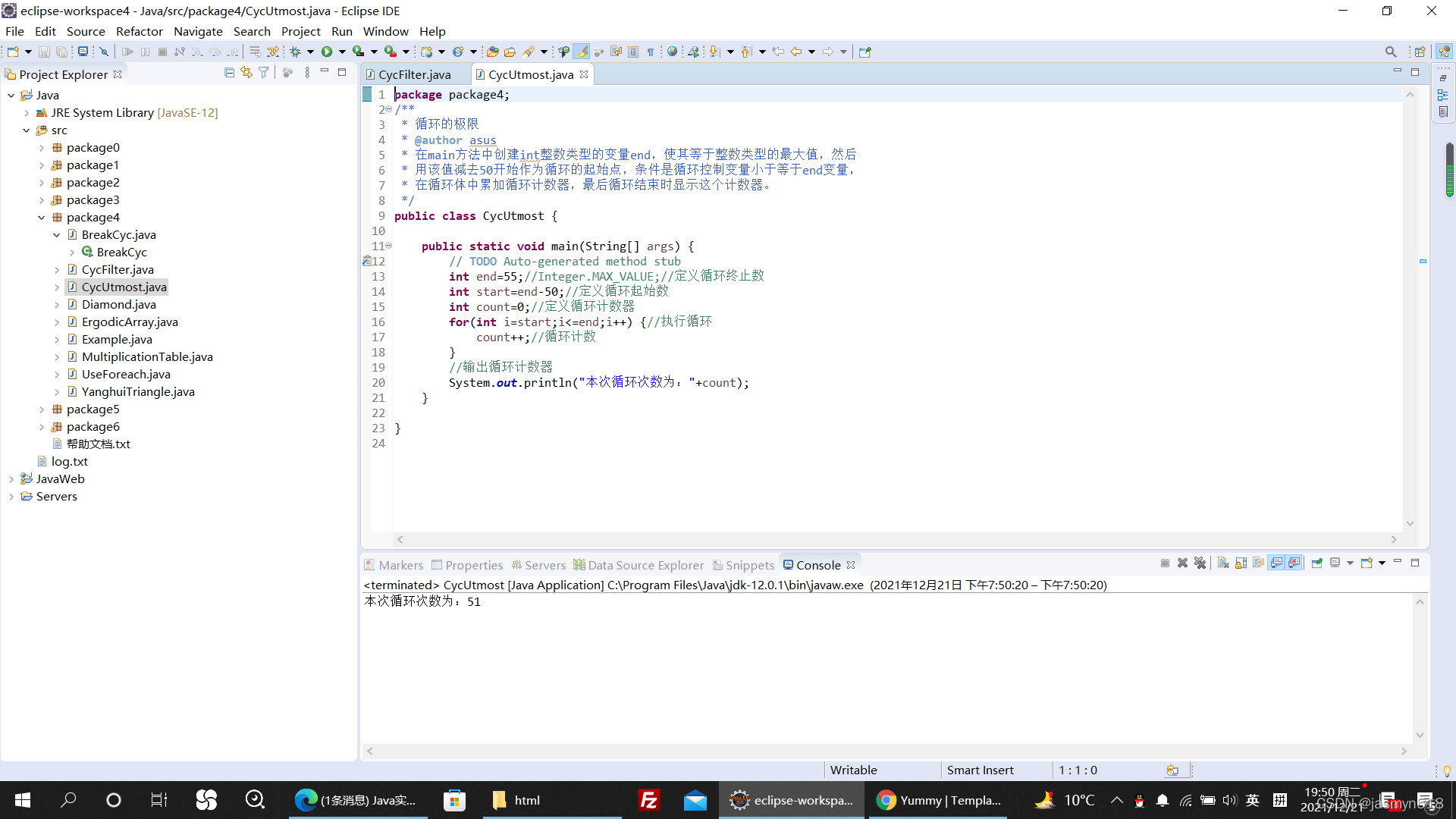Viewport: 1456px width, 819px height.
Task: Click Smart Insert status bar field
Action: (980, 770)
